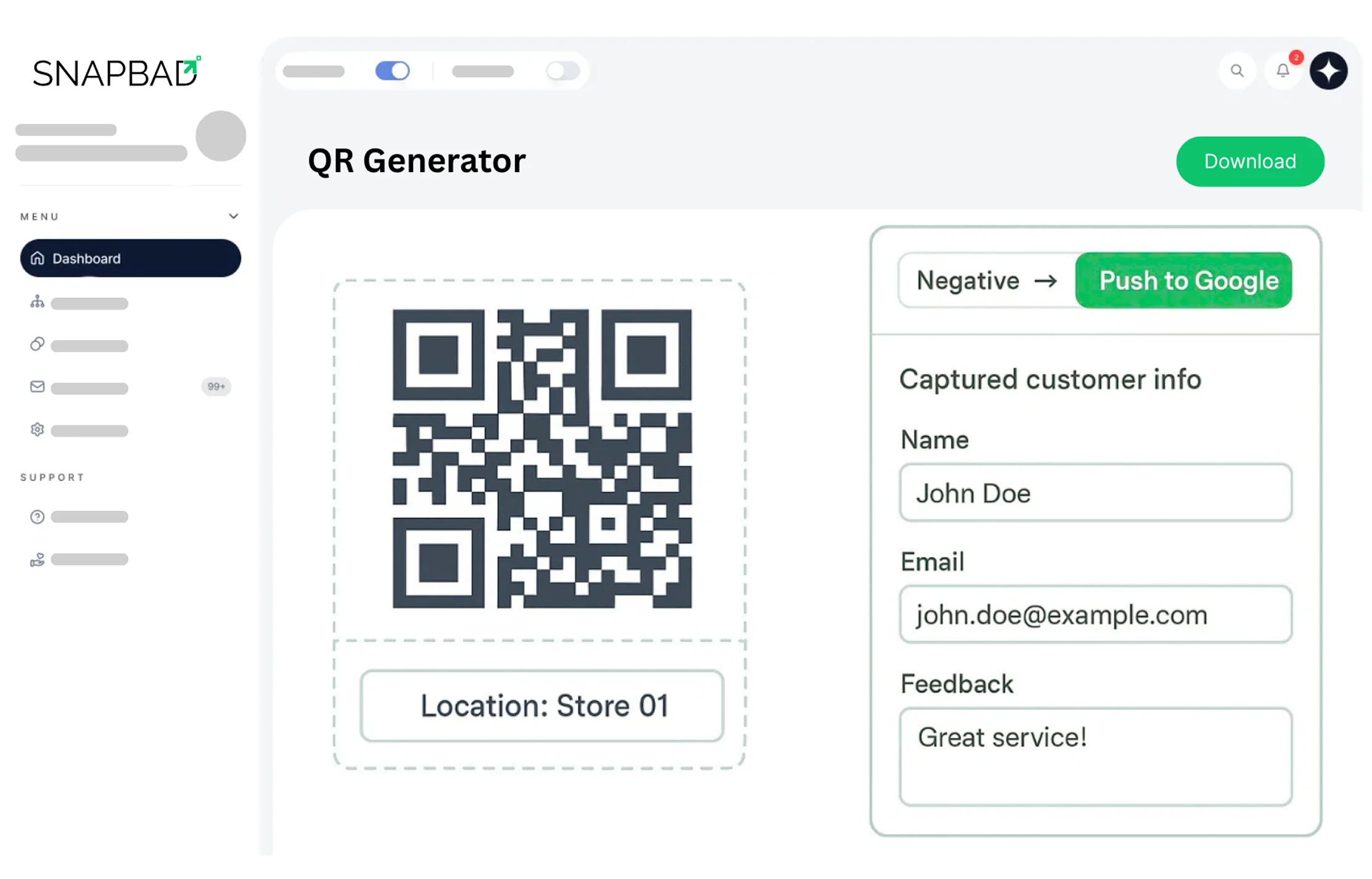Disable the first toggle in the top bar
The height and width of the screenshot is (879, 1372).
392,70
